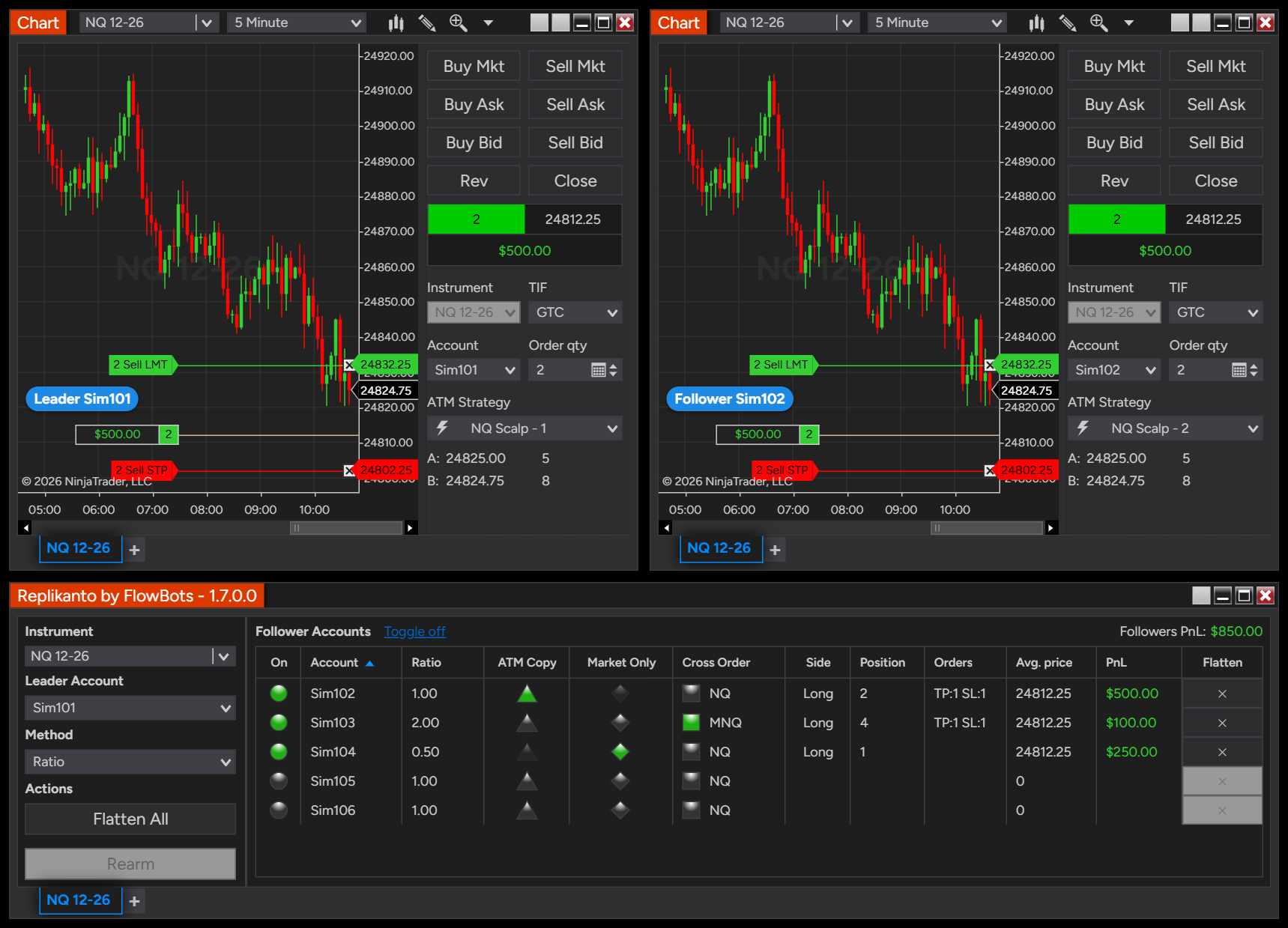
Task: Open bar type icon in right chart toolbar
Action: (1036, 23)
